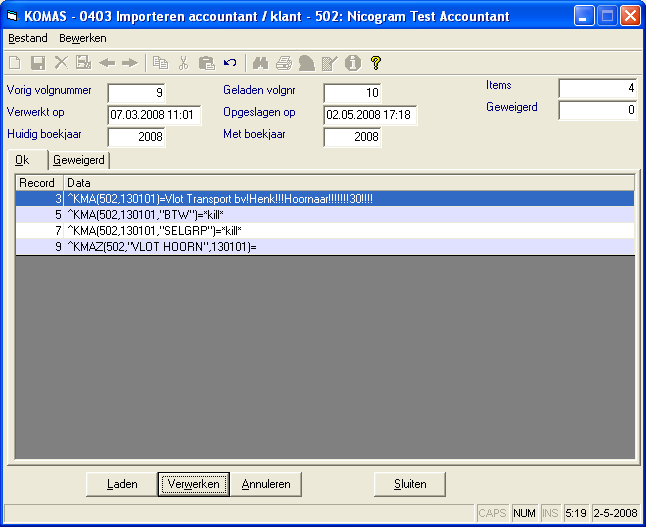Viewport: 646px width, 527px height.
Task: Minimize the KOMAS window
Action: pos(584,16)
